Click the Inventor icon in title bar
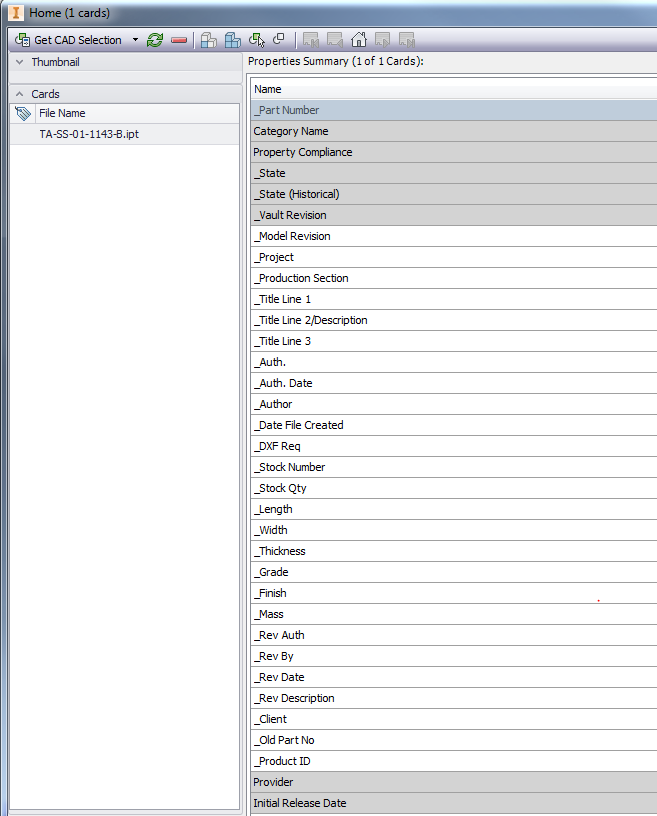This screenshot has height=816, width=657. [x=16, y=12]
